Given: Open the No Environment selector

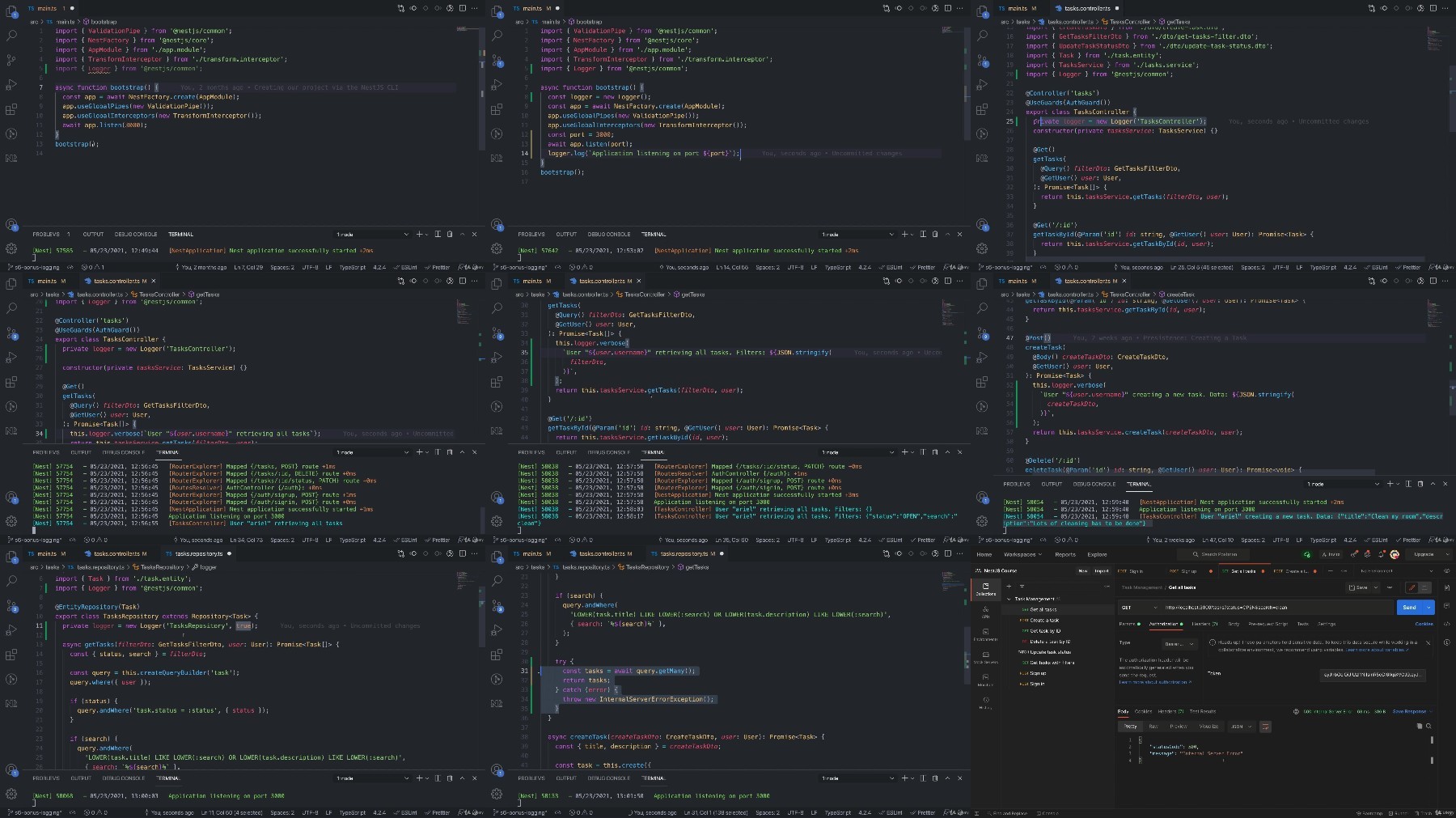Looking at the screenshot, I should (x=1396, y=571).
